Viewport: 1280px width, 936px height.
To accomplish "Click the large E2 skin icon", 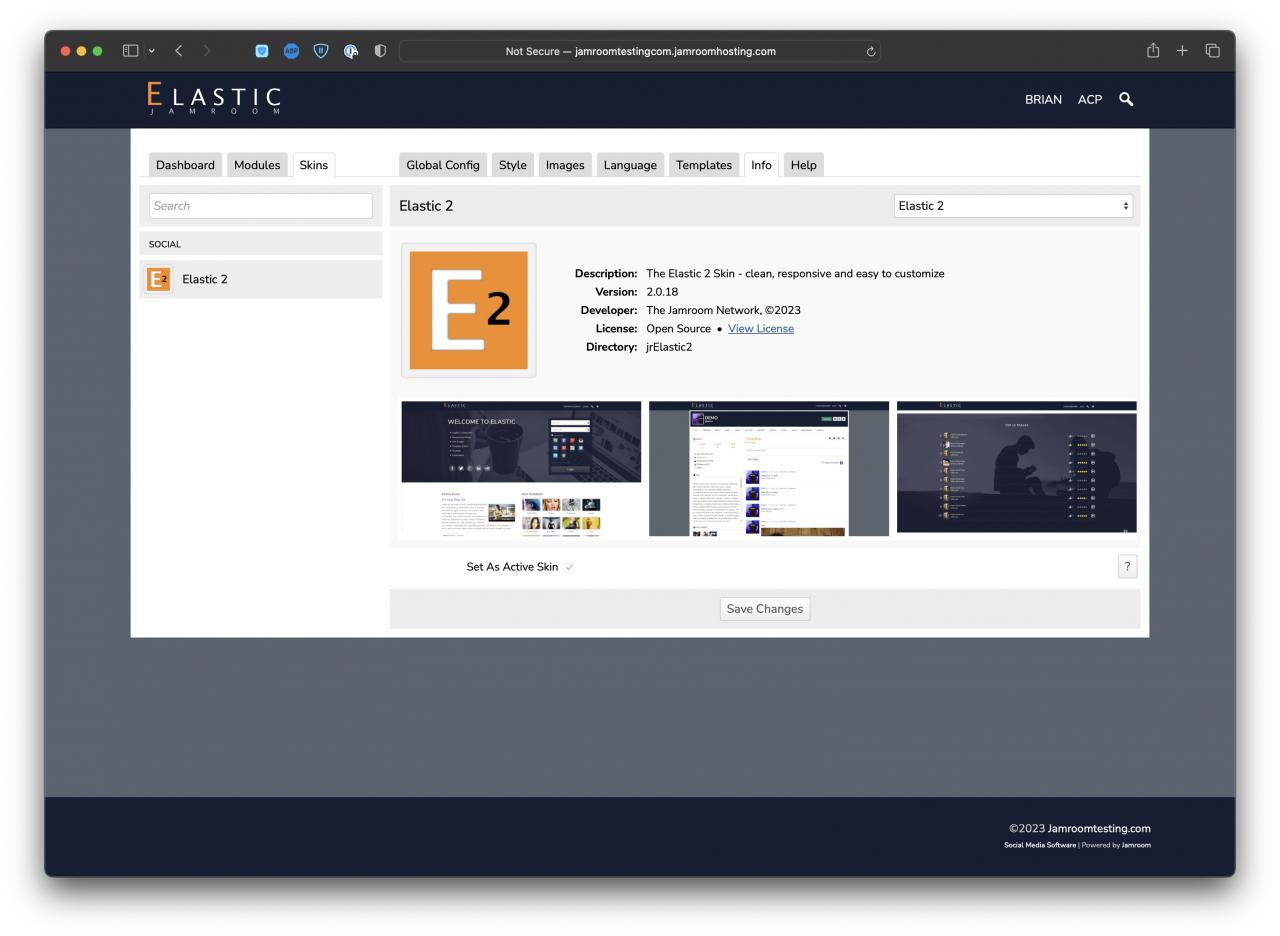I will [468, 310].
